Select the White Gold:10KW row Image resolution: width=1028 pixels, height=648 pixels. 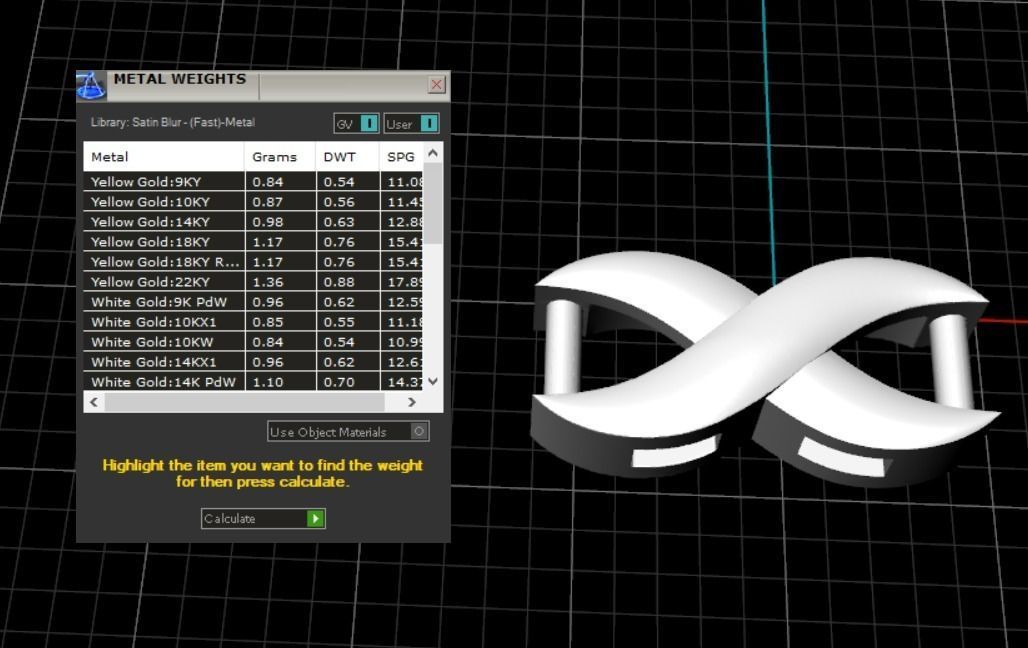click(x=254, y=342)
